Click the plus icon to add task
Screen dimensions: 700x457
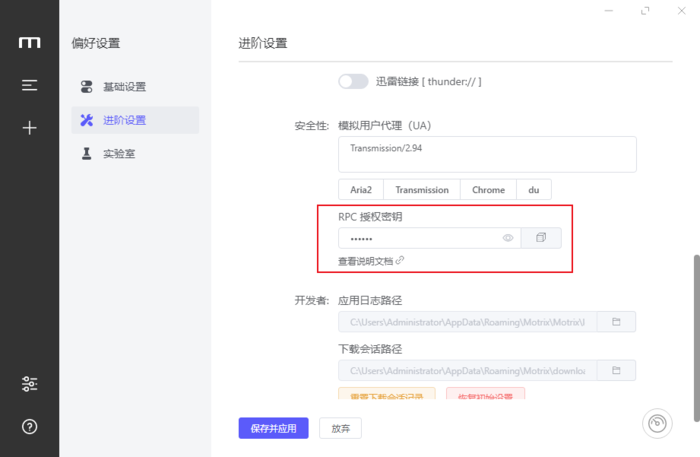click(30, 128)
